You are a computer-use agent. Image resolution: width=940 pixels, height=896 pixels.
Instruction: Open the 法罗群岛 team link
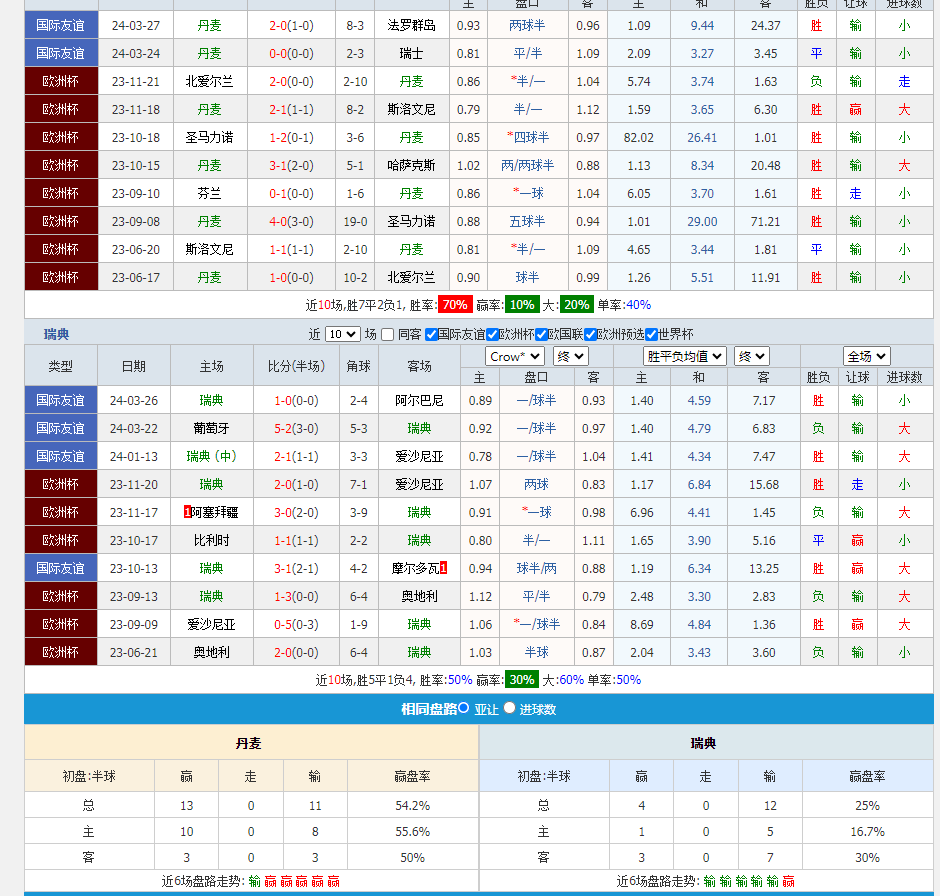click(x=411, y=25)
